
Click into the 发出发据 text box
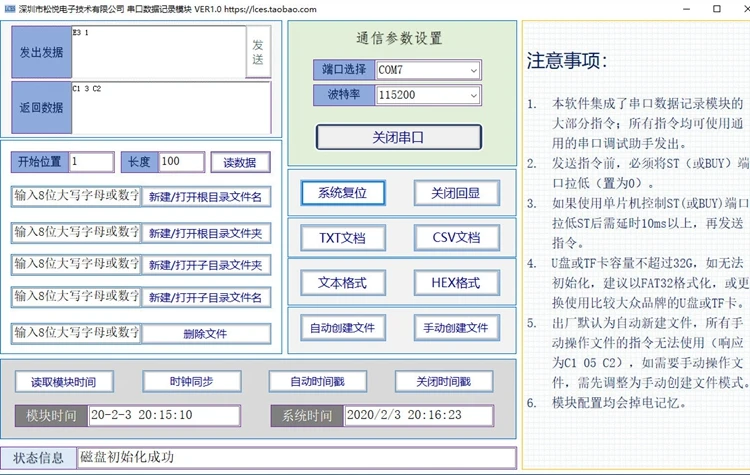coord(159,52)
